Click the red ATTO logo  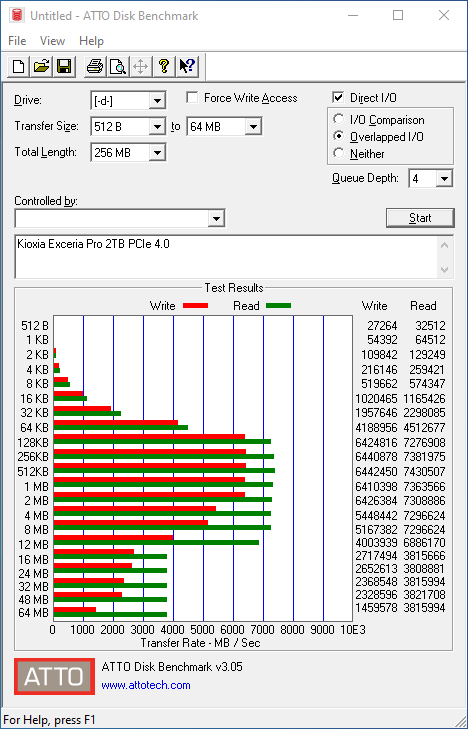tap(54, 676)
